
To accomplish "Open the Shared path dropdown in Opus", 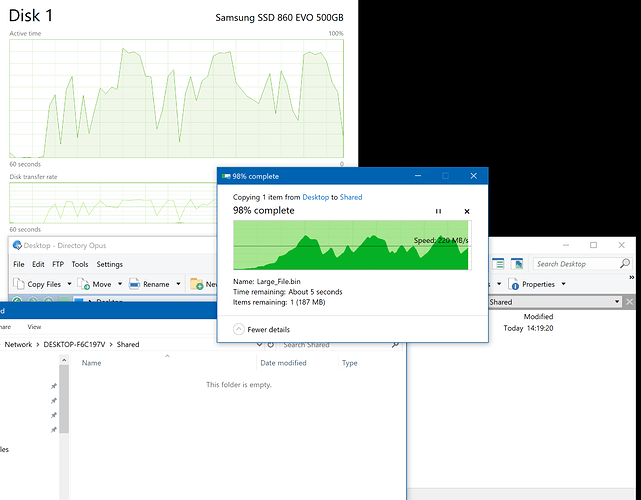I will (617, 302).
